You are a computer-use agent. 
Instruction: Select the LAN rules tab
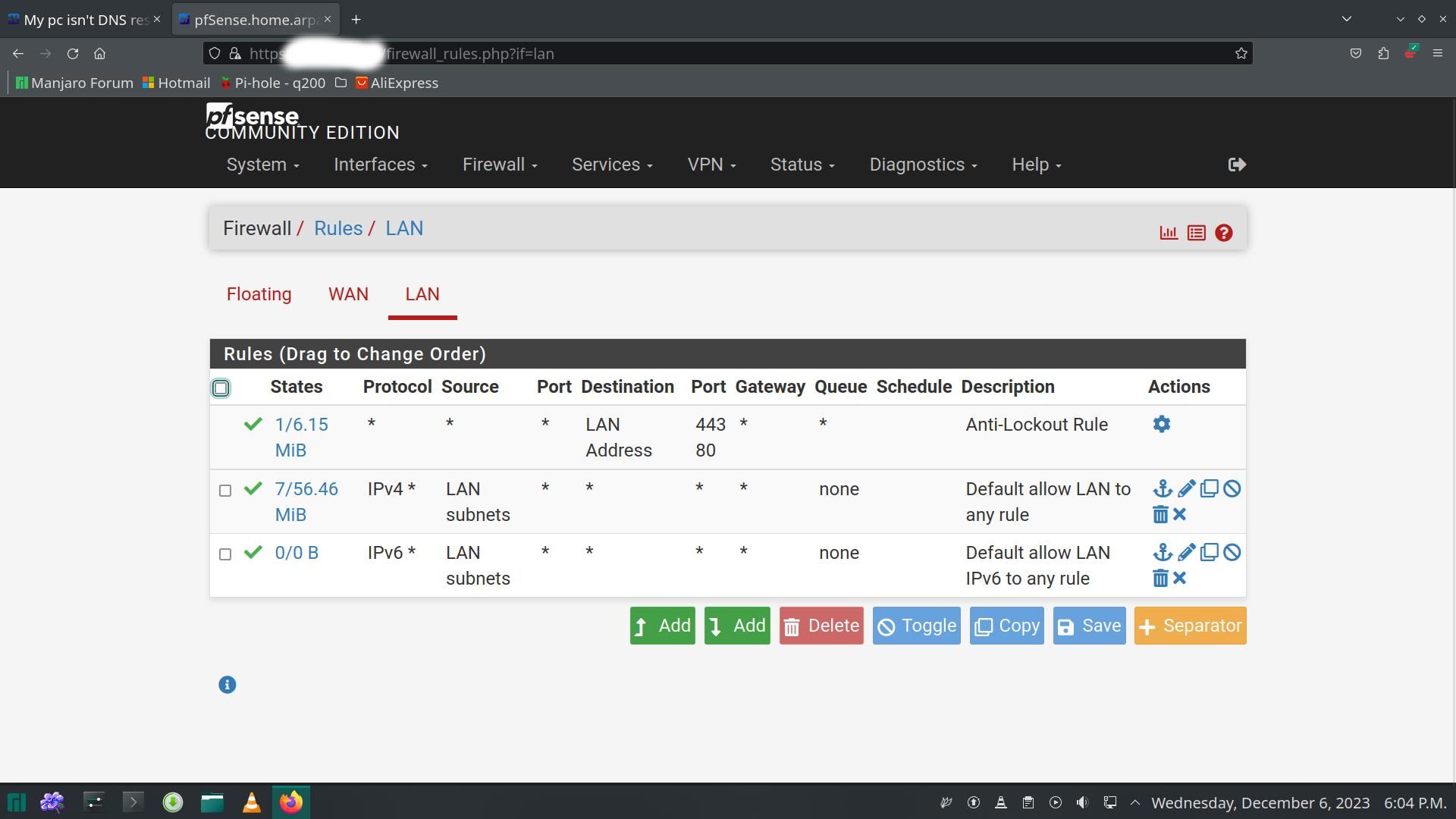(x=422, y=294)
